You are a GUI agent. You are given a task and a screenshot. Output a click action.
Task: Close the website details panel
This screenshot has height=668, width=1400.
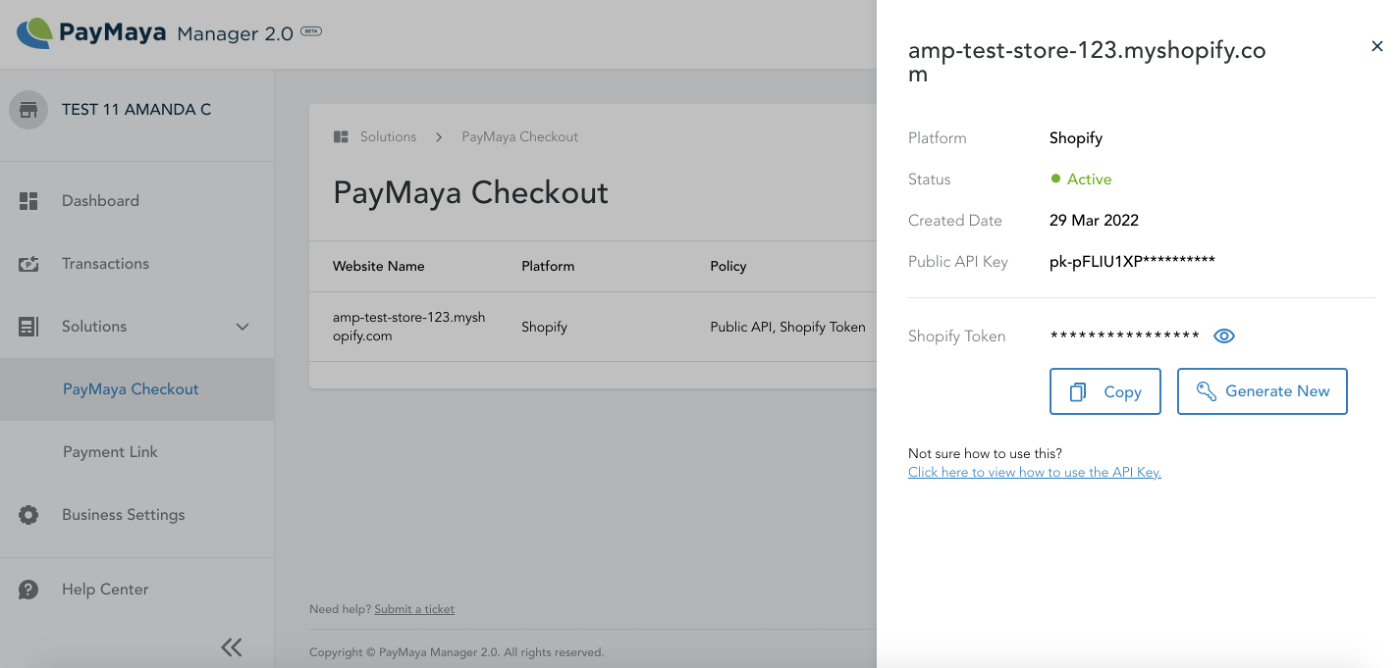click(1377, 46)
